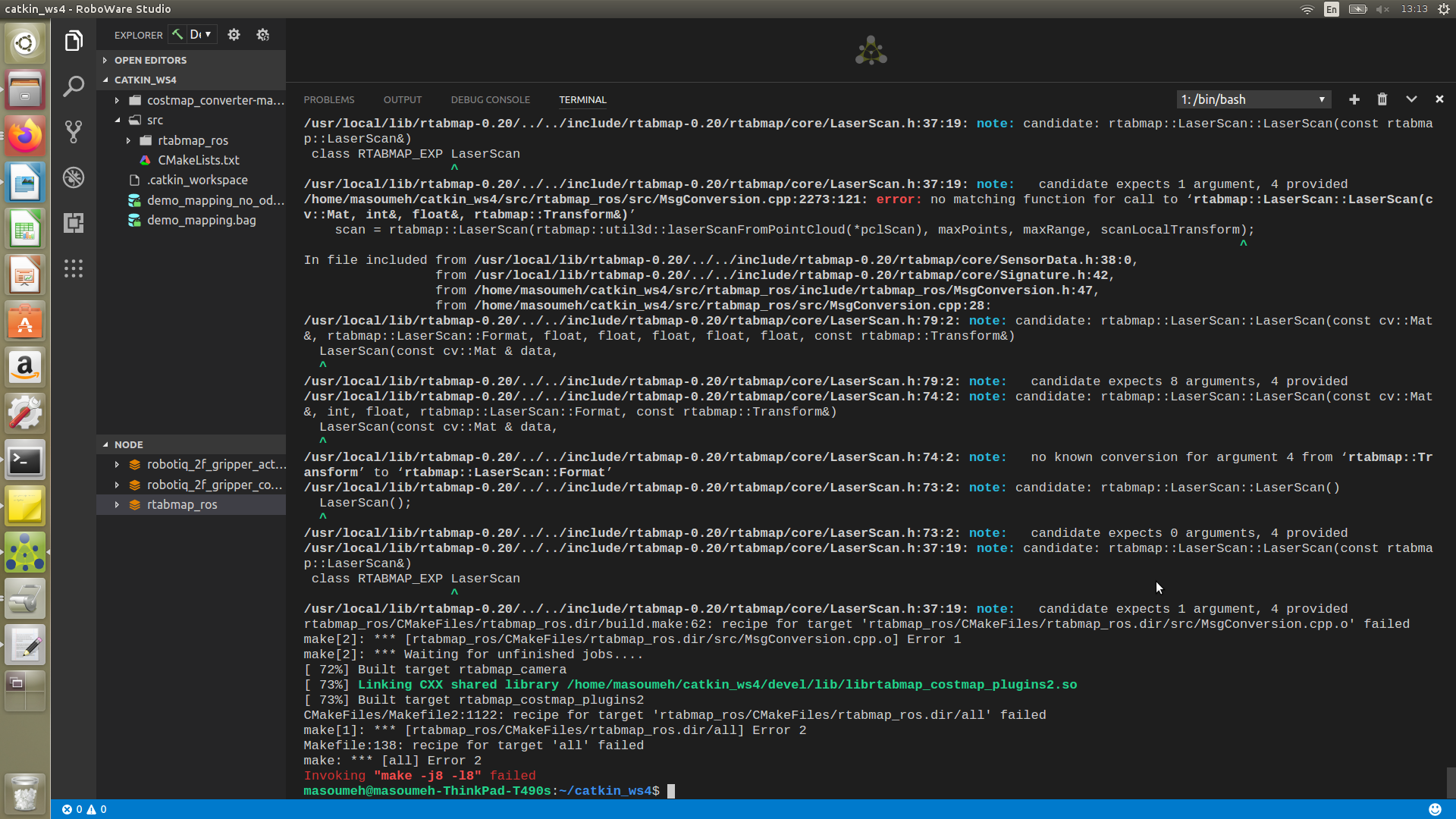
Task: Open the Source Control view
Action: tap(74, 132)
